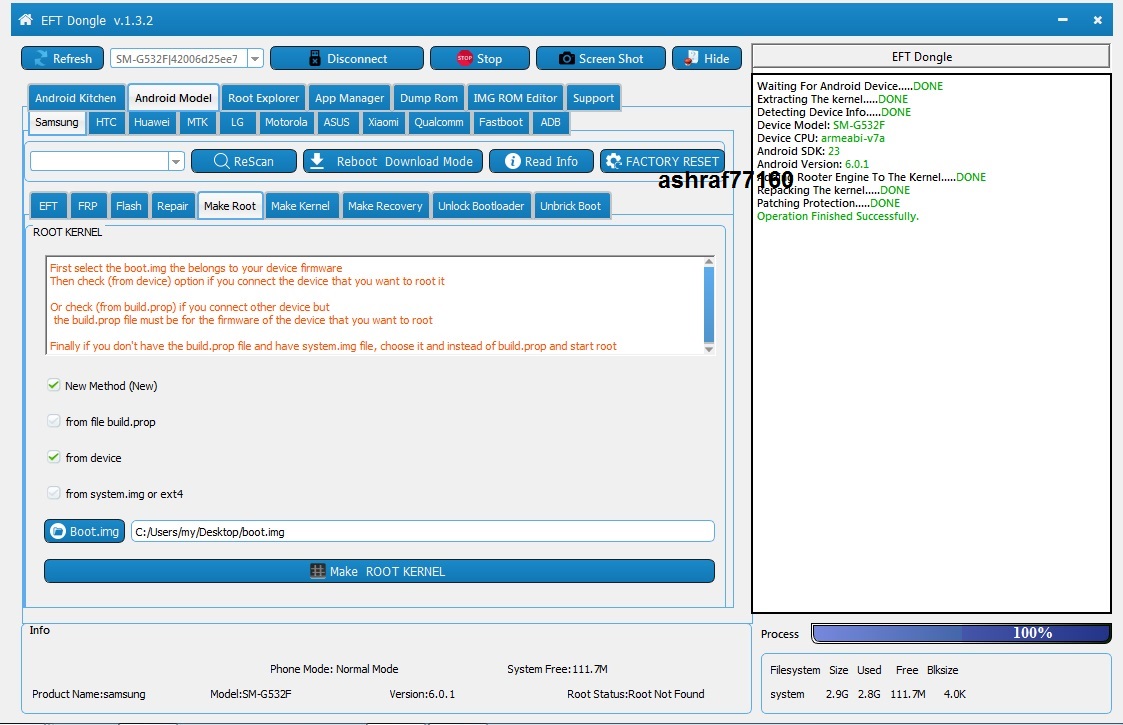The image size is (1123, 725).
Task: Click the Disconnect button
Action: pyautogui.click(x=347, y=58)
